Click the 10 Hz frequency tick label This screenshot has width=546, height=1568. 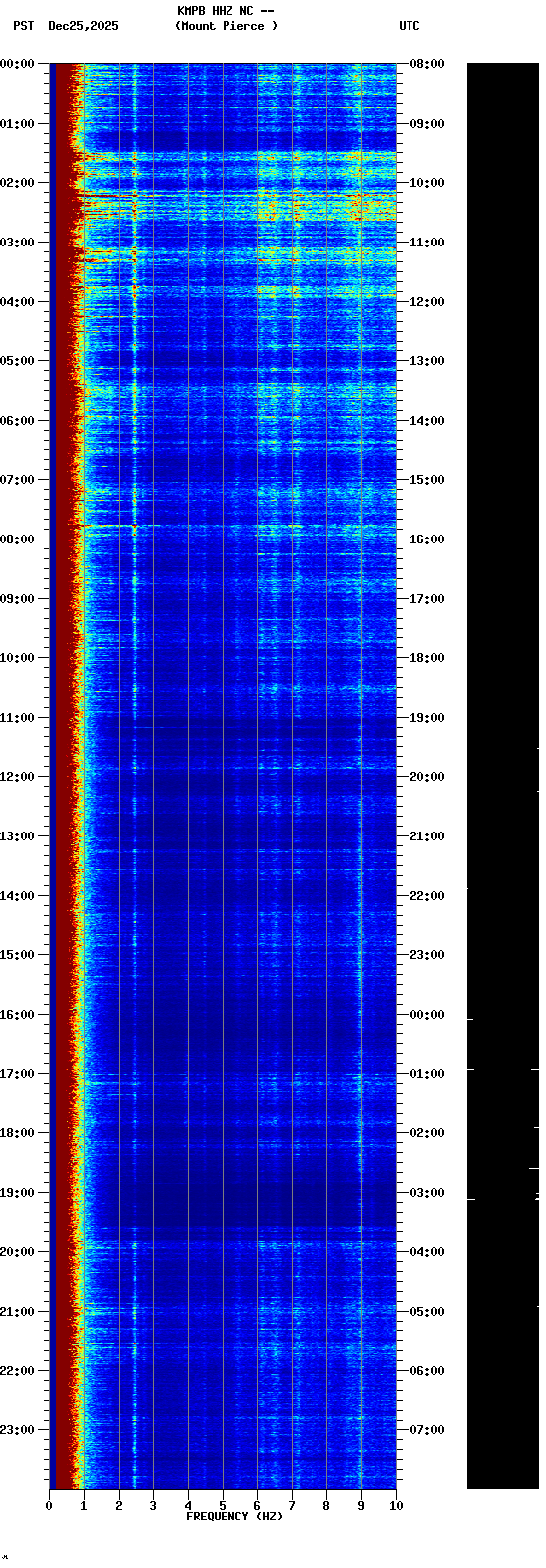(x=396, y=1506)
